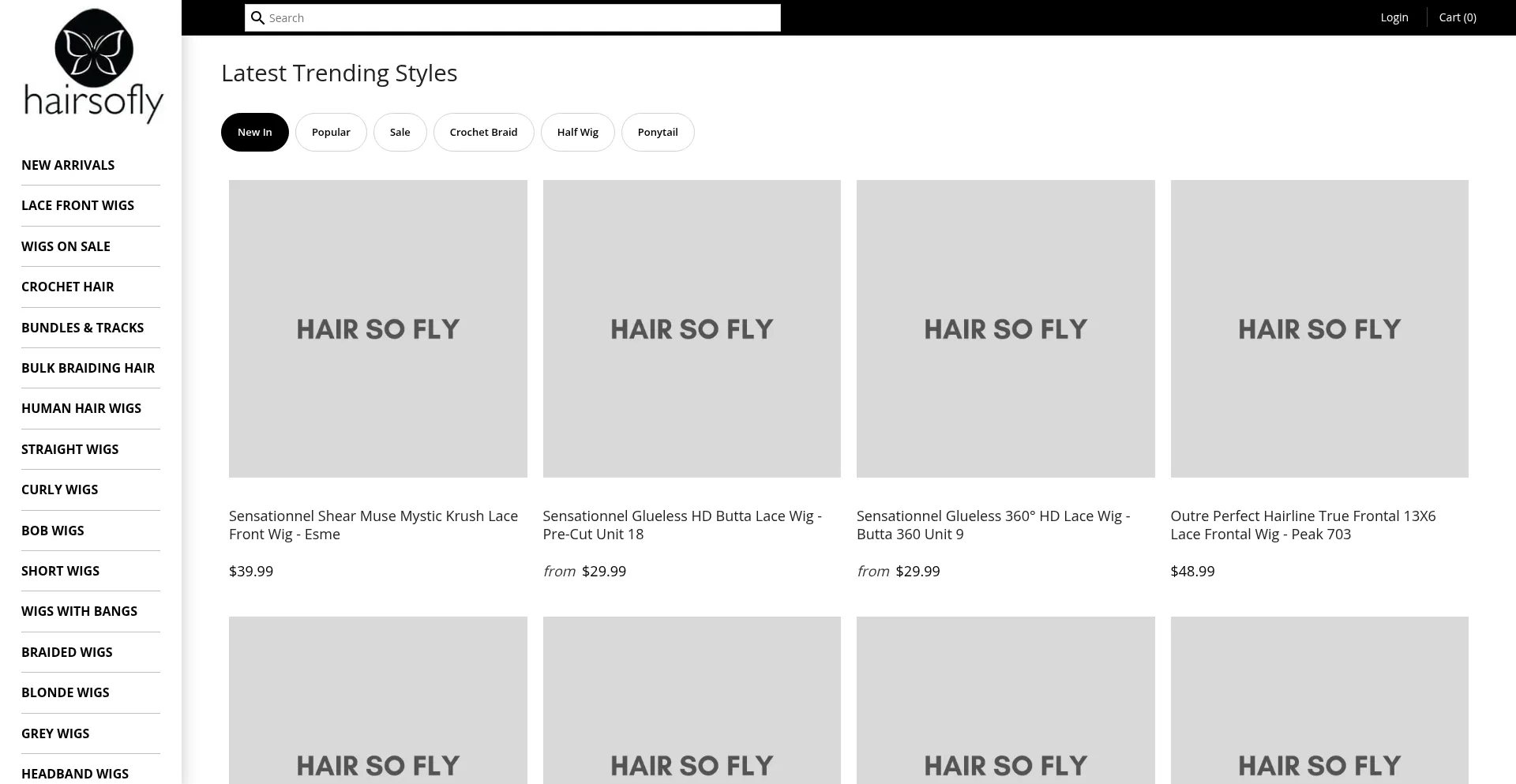Click Outre Perfect Hairline True Frontal title
This screenshot has width=1516, height=784.
click(1303, 525)
